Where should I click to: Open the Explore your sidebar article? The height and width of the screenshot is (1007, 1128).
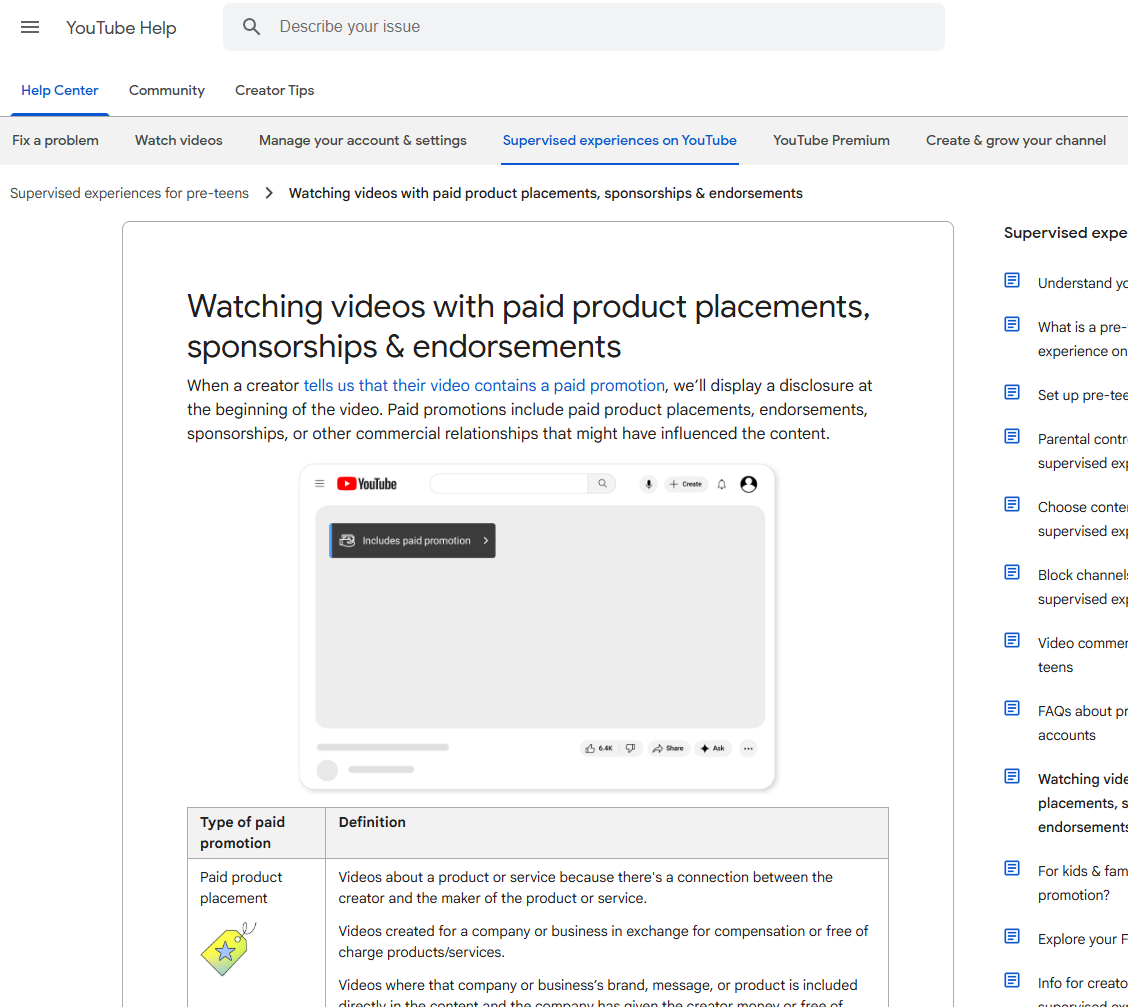click(x=1082, y=939)
